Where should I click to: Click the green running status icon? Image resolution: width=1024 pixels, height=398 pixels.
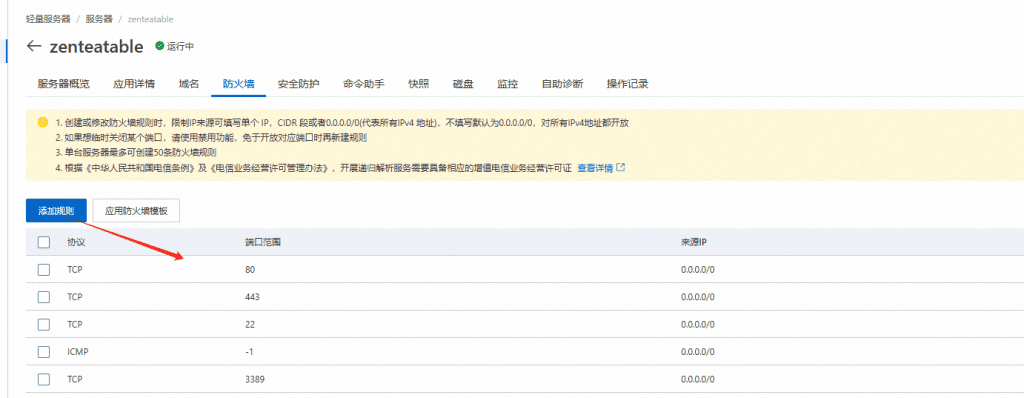[159, 46]
